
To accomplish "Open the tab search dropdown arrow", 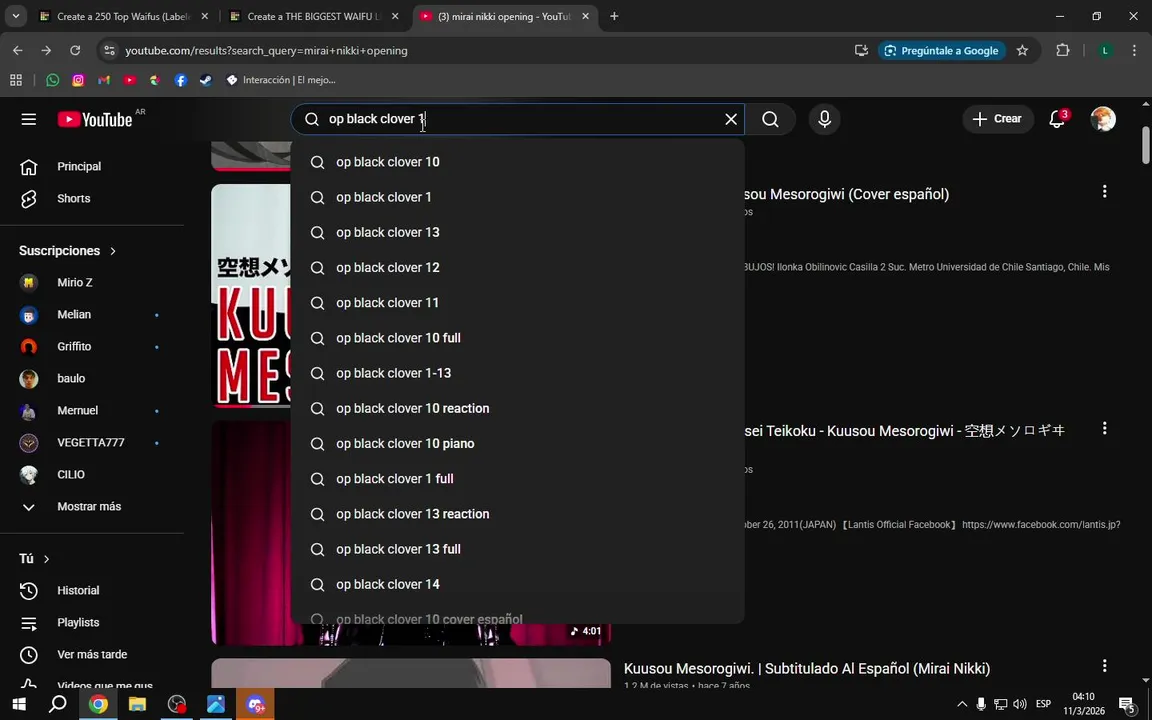I will click(x=15, y=16).
